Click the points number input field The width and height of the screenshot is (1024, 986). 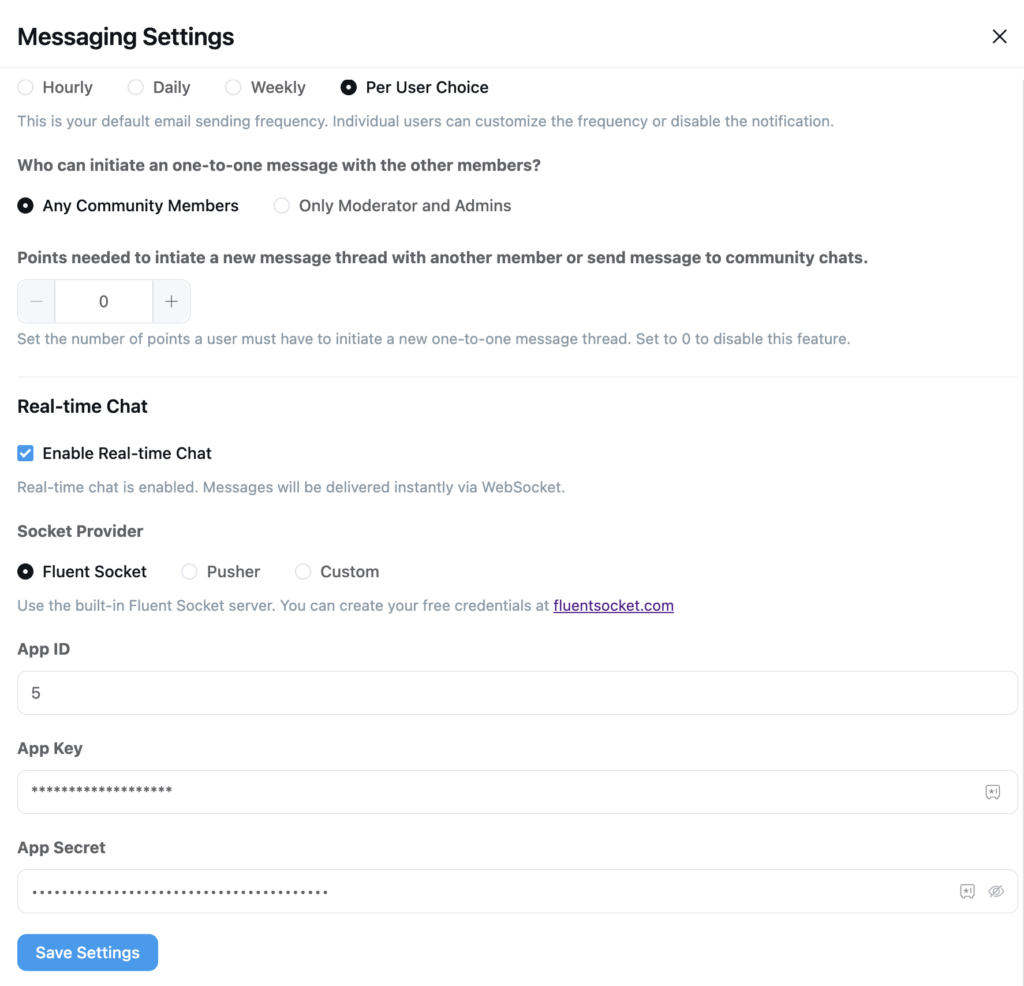click(x=104, y=301)
